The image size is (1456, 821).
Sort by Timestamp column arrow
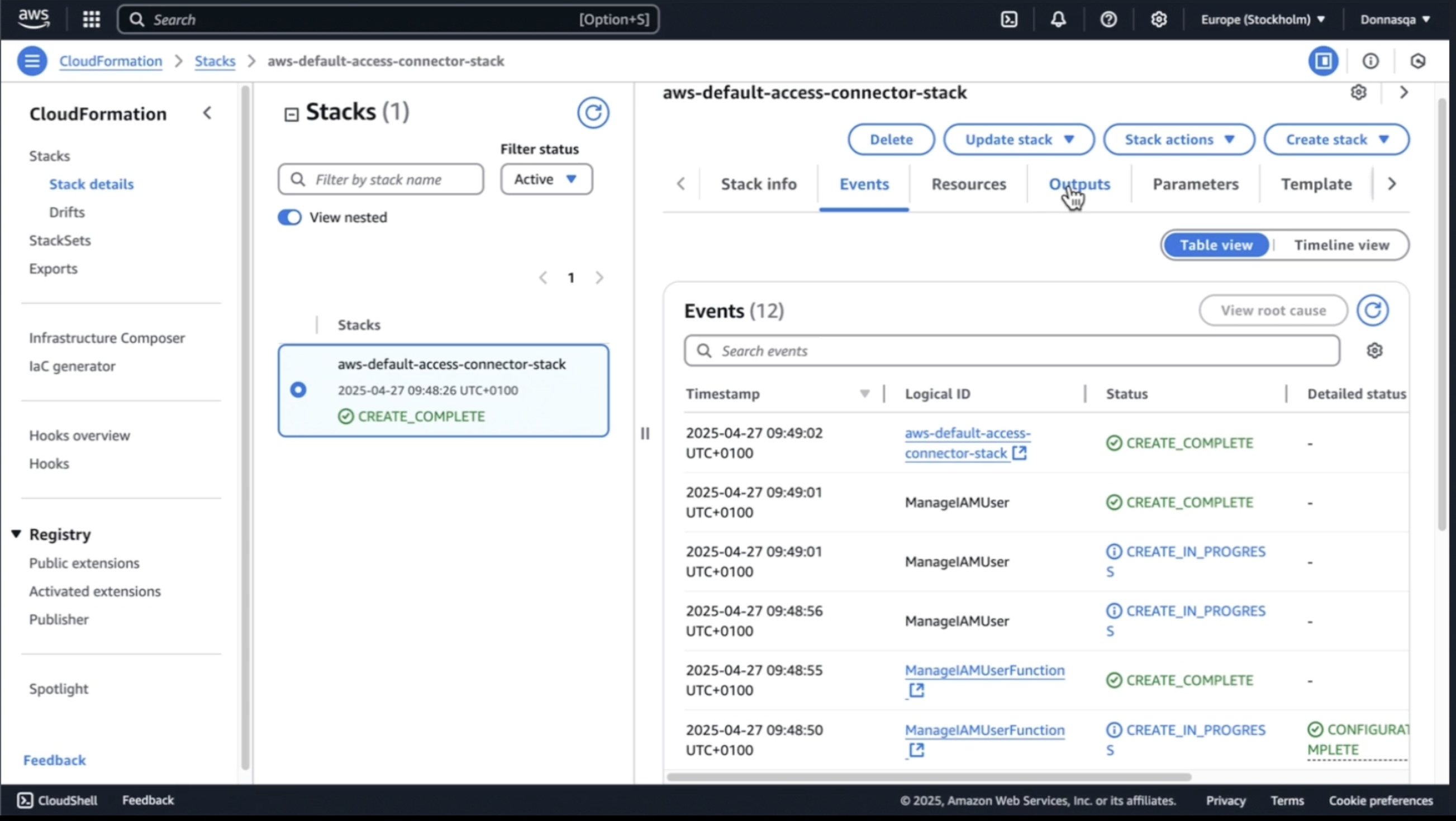pos(864,394)
